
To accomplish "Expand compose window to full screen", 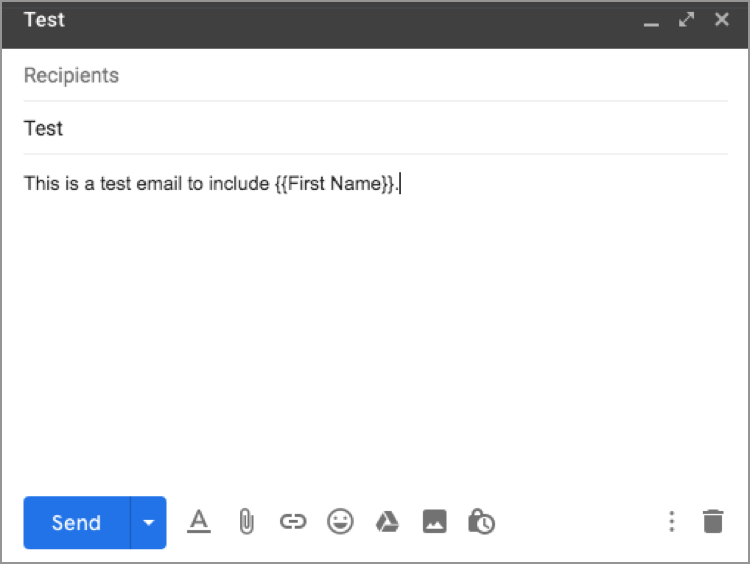I will coord(686,20).
